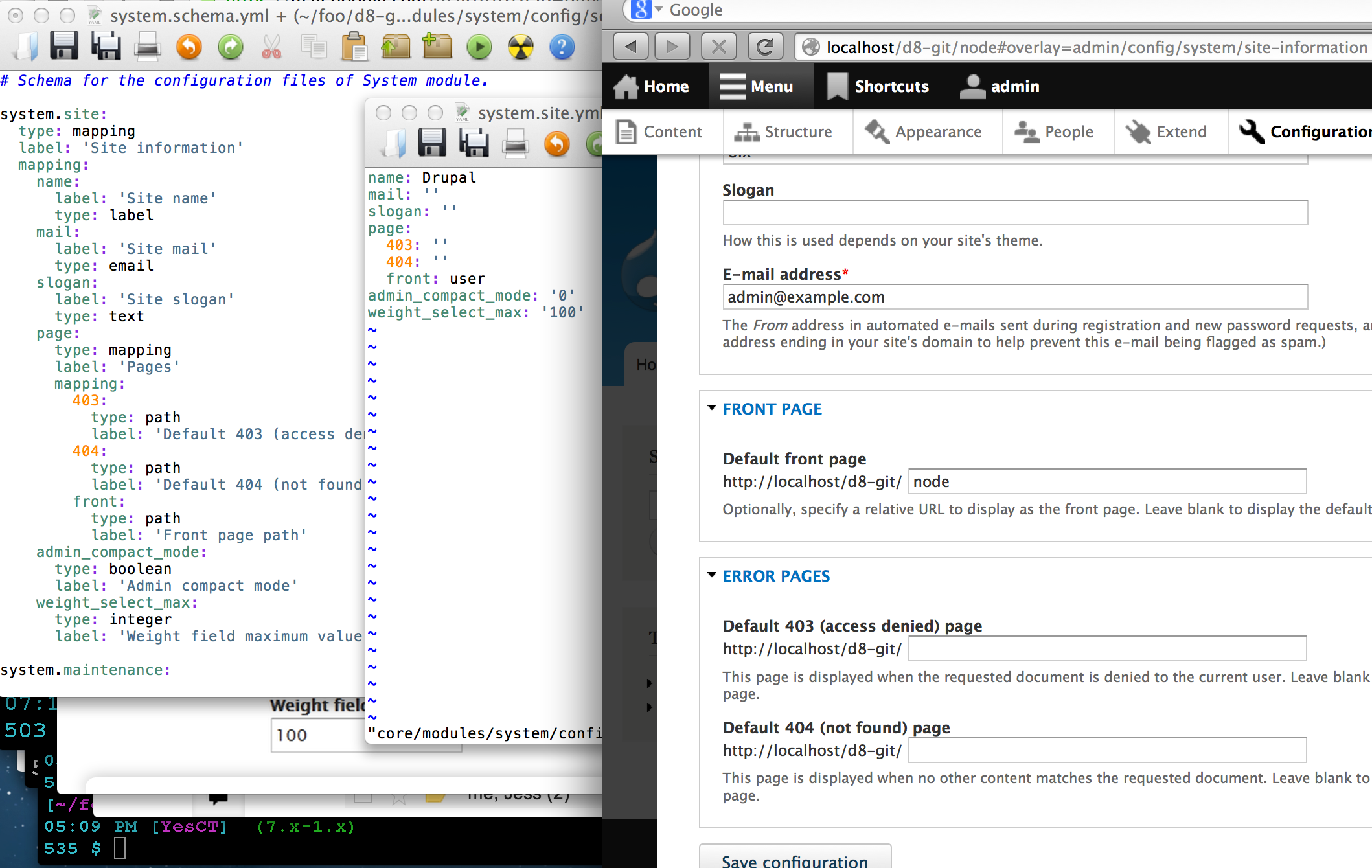The image size is (1372, 868).
Task: Click Print icon in system.site.yml window
Action: (x=516, y=143)
